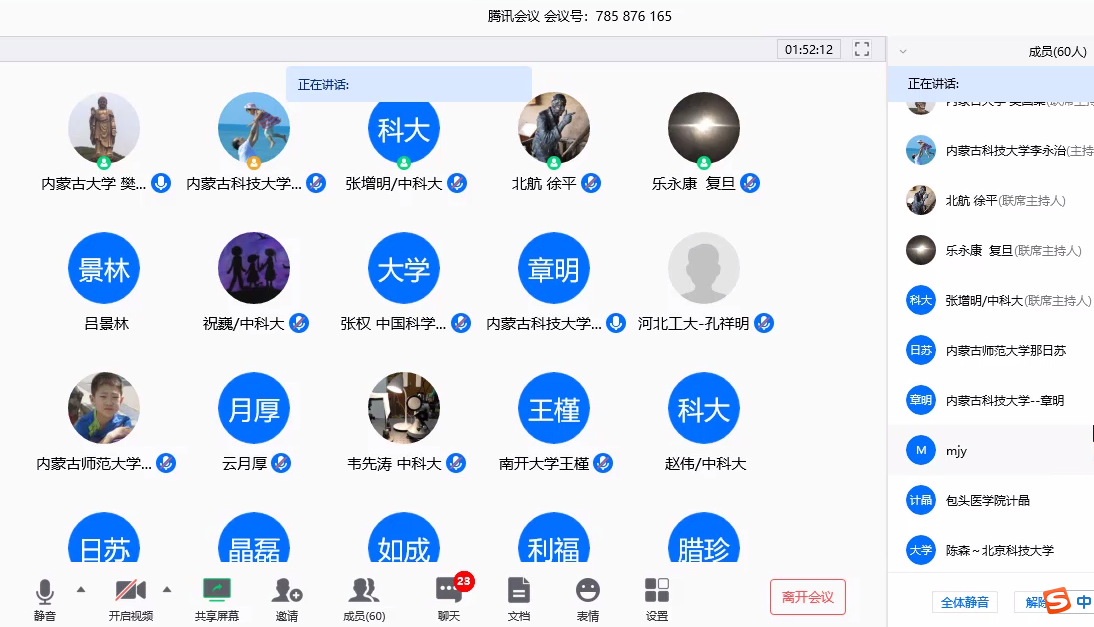Click the 邀请 invite icon
Screen dimensions: 1094x627
(x=287, y=596)
